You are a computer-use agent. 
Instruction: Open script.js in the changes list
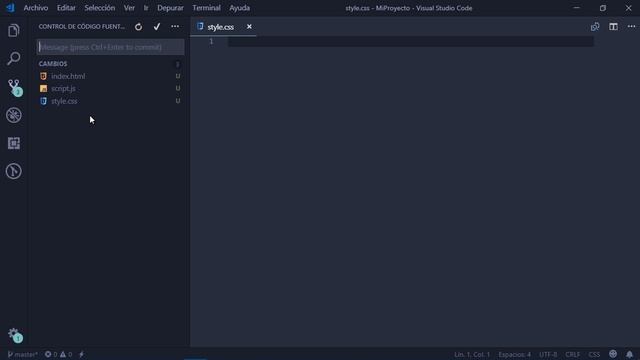tap(63, 89)
